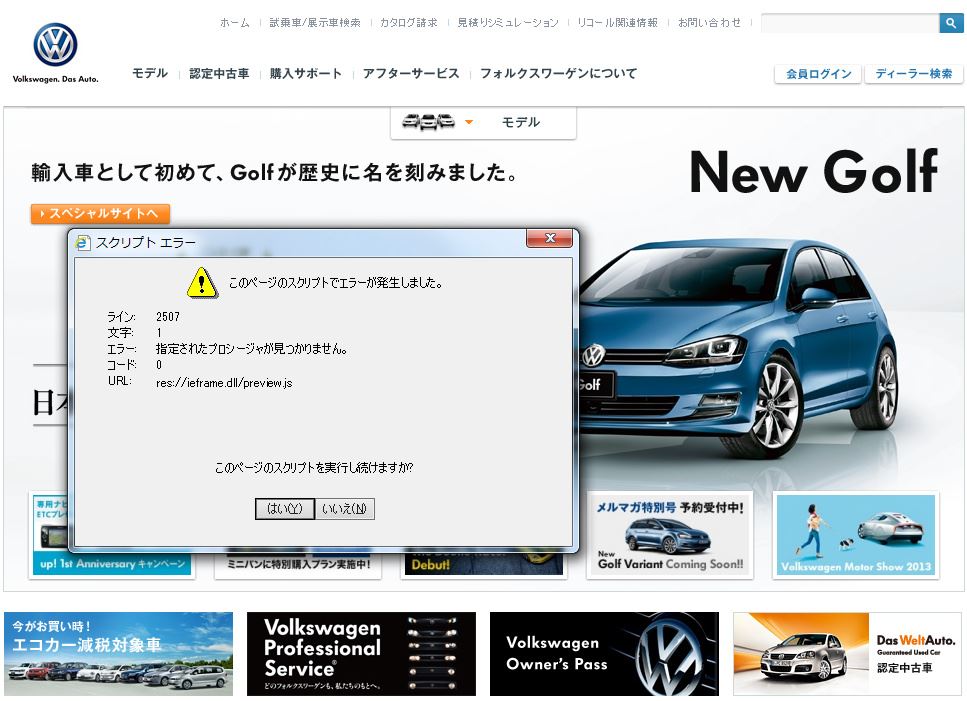This screenshot has width=967, height=701.
Task: Open the リコール関連情報 link
Action: [x=617, y=23]
